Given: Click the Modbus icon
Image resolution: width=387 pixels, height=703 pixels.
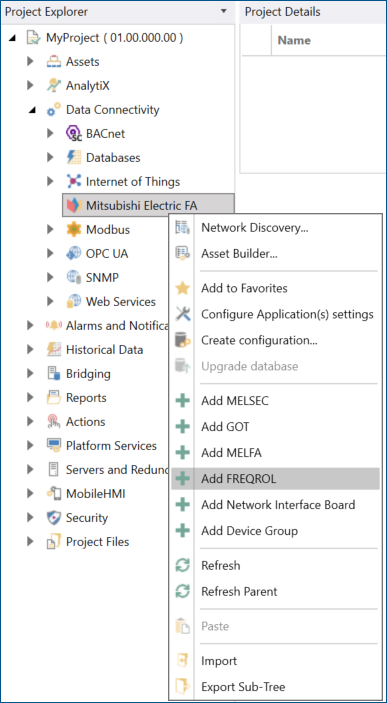Looking at the screenshot, I should tap(74, 230).
